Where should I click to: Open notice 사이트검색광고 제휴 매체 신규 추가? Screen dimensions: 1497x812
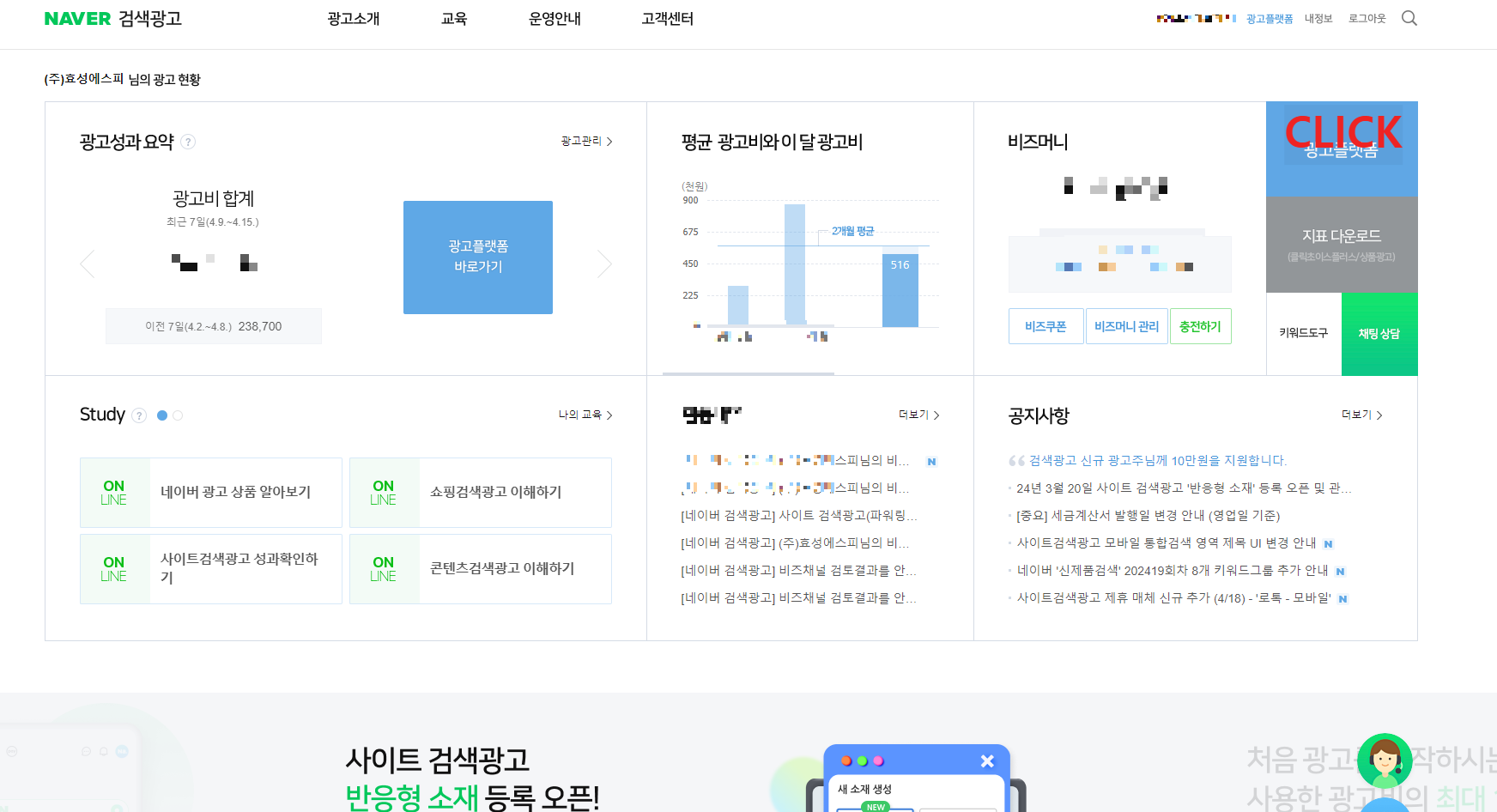tap(1173, 598)
